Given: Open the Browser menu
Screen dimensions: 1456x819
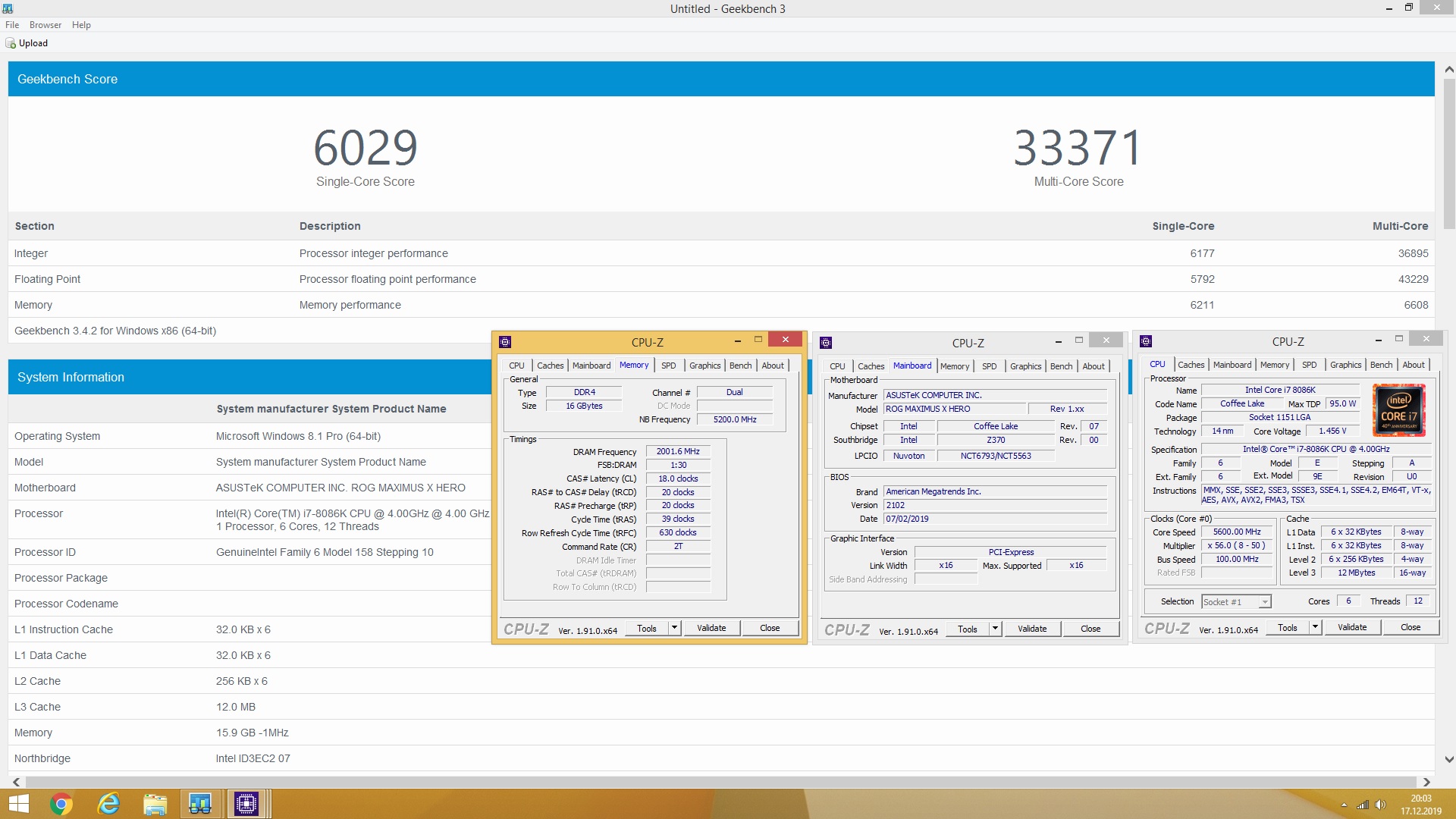Looking at the screenshot, I should click(x=45, y=25).
